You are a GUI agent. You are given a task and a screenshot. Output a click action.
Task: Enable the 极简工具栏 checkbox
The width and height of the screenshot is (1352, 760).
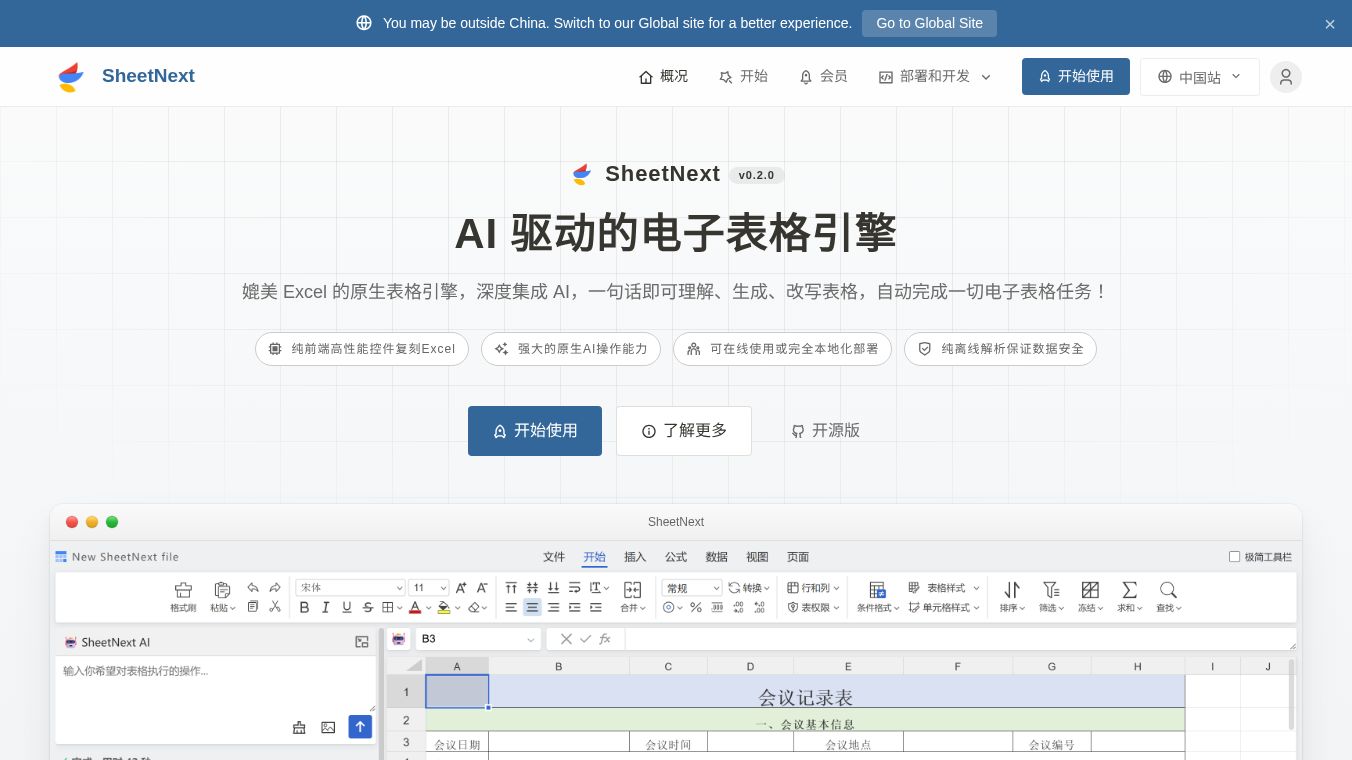point(1234,557)
